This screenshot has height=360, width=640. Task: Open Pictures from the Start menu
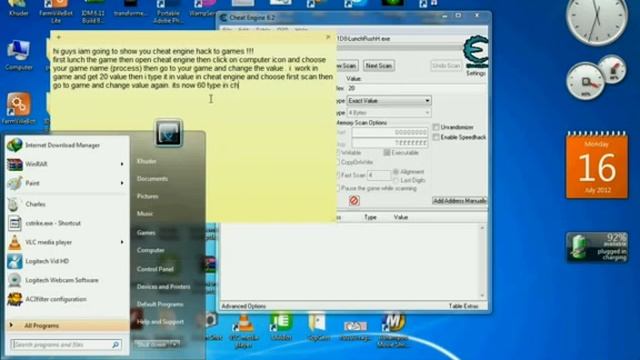pyautogui.click(x=147, y=196)
